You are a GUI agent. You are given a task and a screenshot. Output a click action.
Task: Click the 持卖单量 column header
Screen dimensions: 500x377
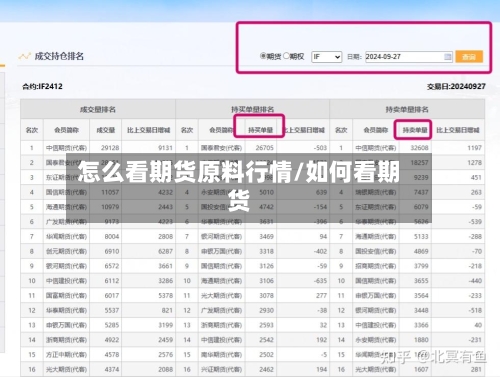click(415, 130)
